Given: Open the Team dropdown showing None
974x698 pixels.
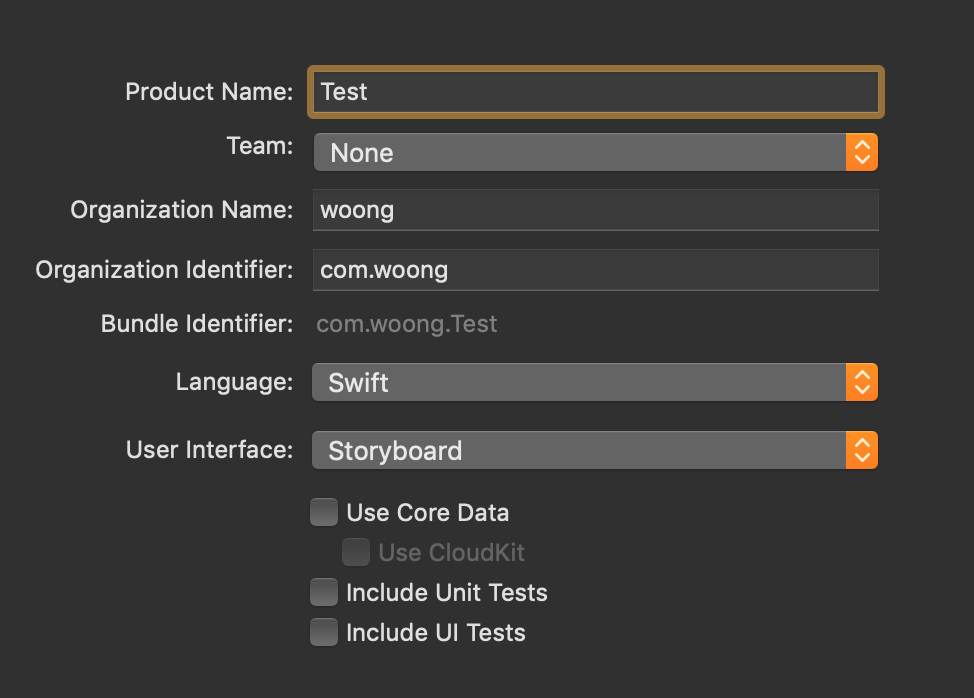Looking at the screenshot, I should [580, 153].
